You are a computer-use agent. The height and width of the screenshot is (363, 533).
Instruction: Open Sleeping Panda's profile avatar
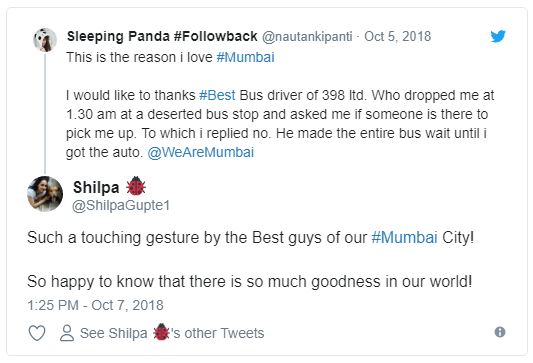45,40
